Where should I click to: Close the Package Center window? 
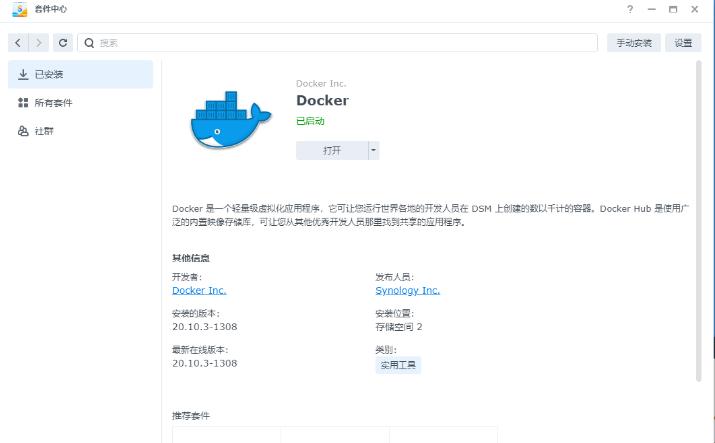(x=694, y=9)
